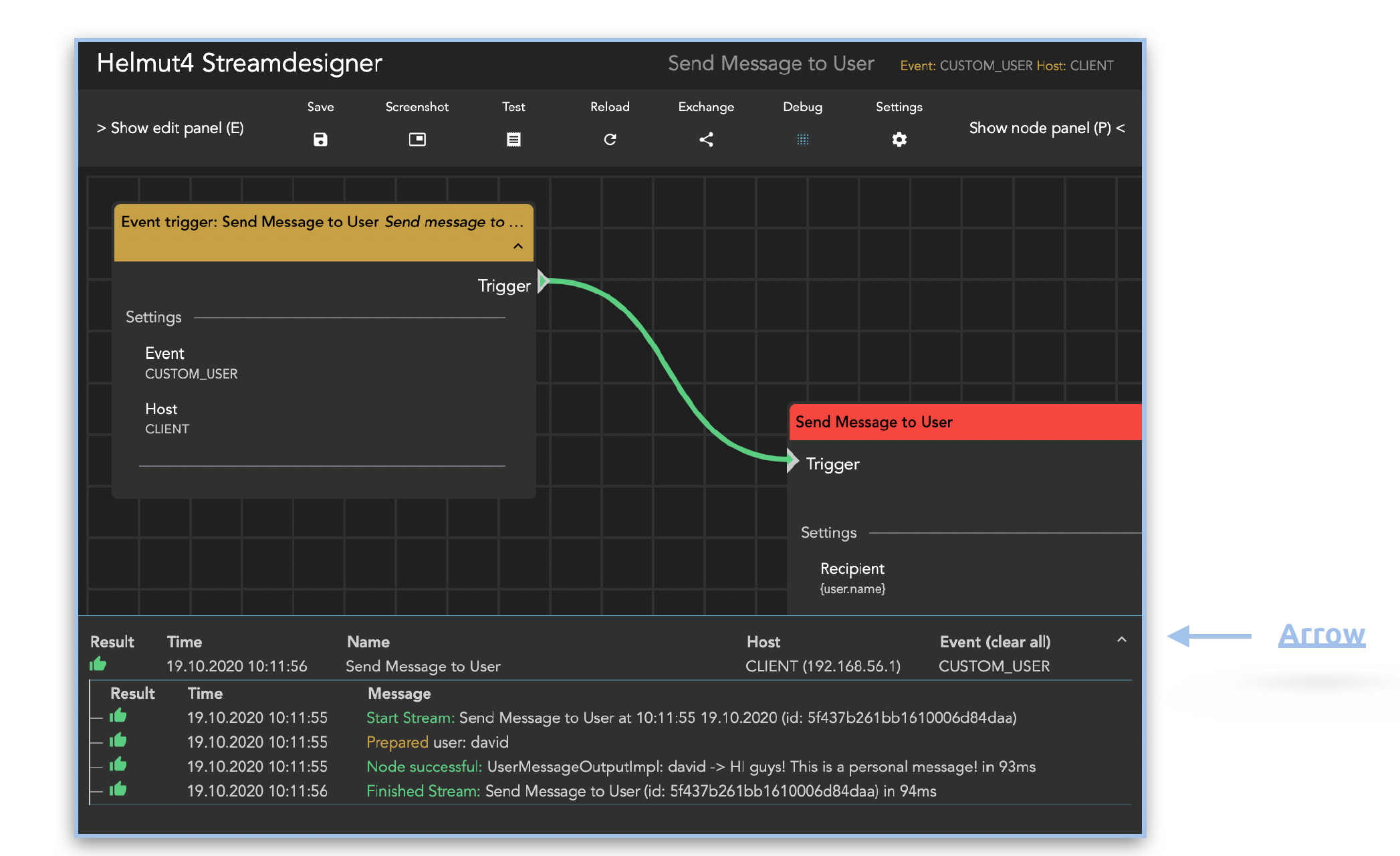
Task: Show edit panel (E) toggle
Action: 170,128
